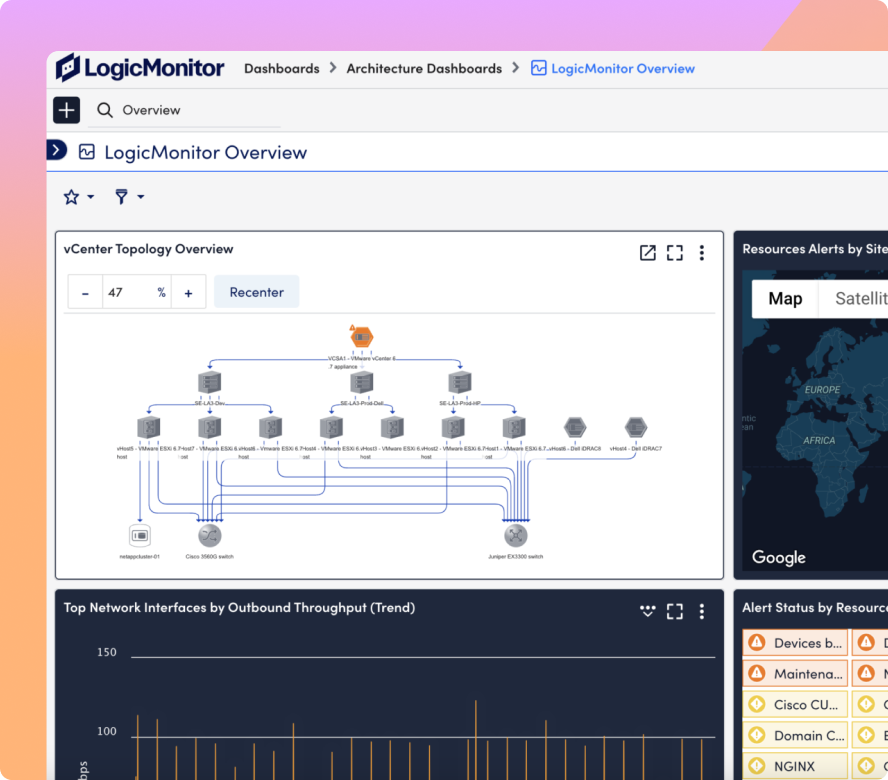Expand throughput trend widget to fullscreen
The height and width of the screenshot is (780, 888).
click(x=674, y=611)
